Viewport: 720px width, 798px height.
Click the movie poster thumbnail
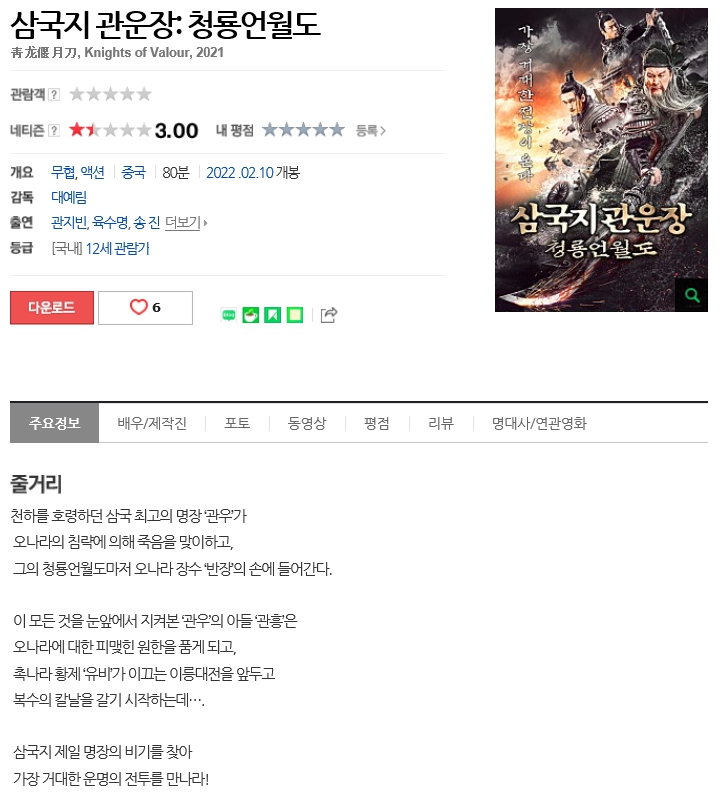click(601, 160)
